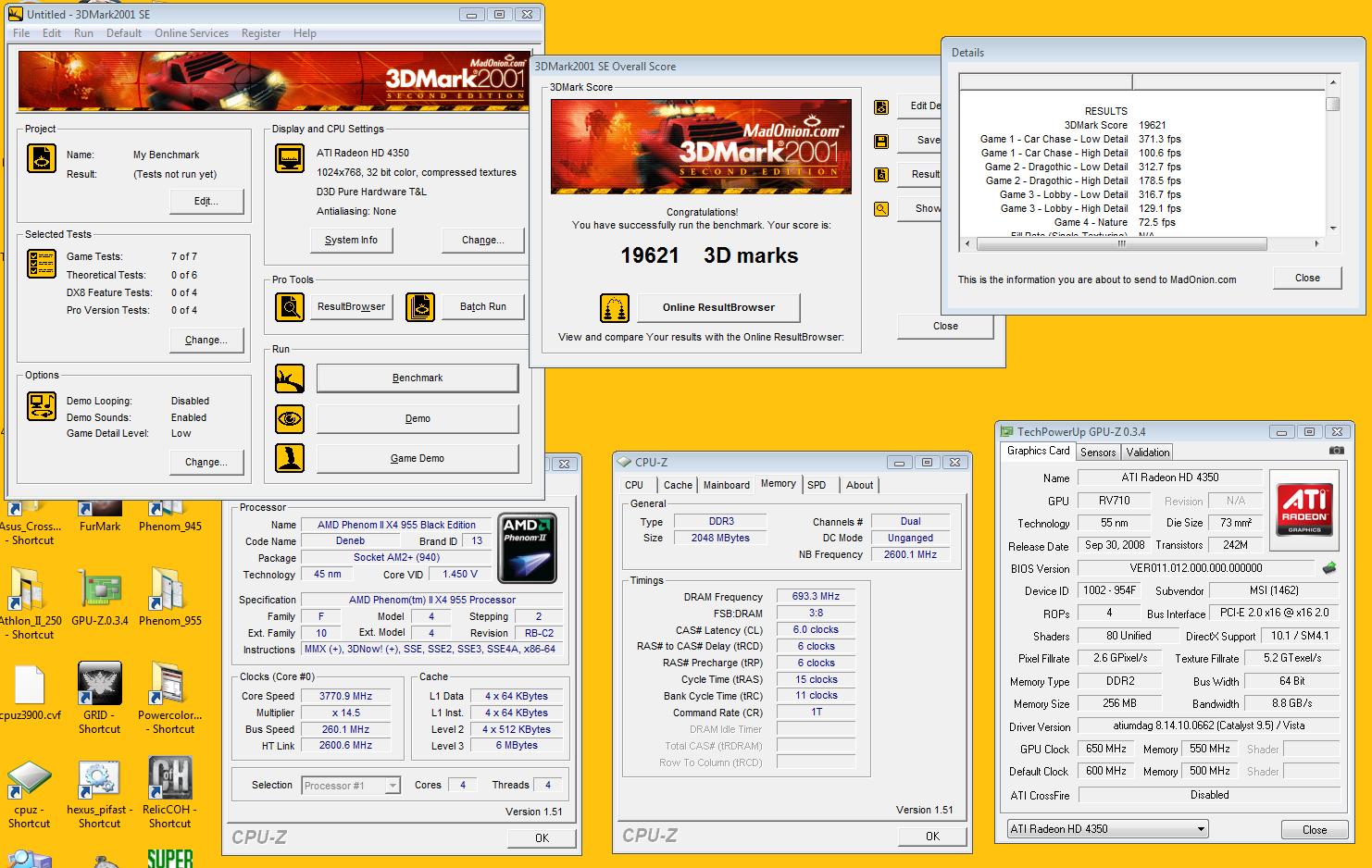Image resolution: width=1372 pixels, height=868 pixels.
Task: Click the Display and CPU monitor icon
Action: pyautogui.click(x=290, y=158)
